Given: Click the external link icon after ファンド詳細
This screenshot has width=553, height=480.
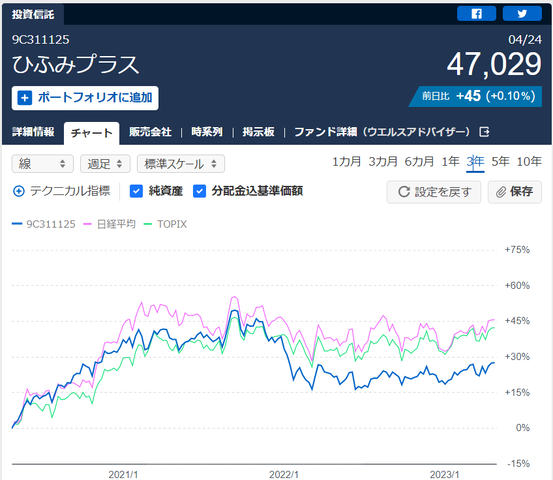Looking at the screenshot, I should coord(484,132).
